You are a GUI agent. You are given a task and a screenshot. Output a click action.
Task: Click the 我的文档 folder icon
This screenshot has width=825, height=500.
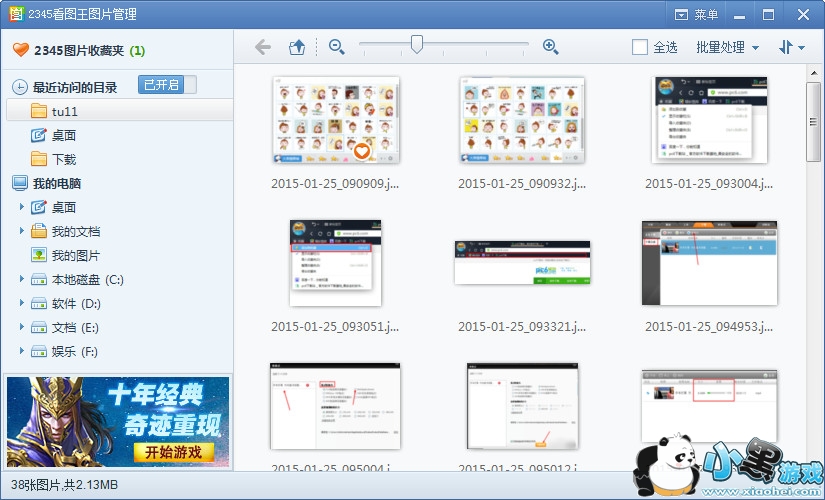[x=39, y=231]
